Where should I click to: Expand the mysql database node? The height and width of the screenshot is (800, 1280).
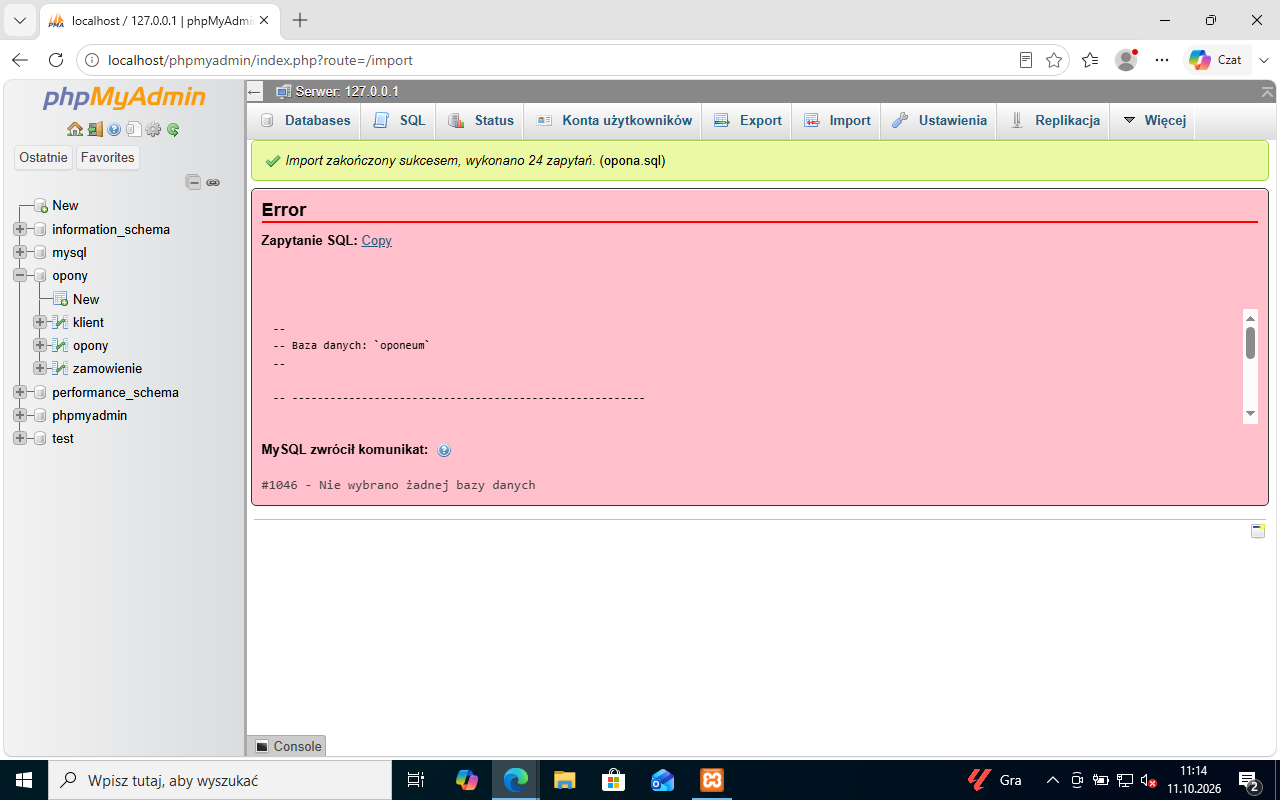pyautogui.click(x=20, y=252)
